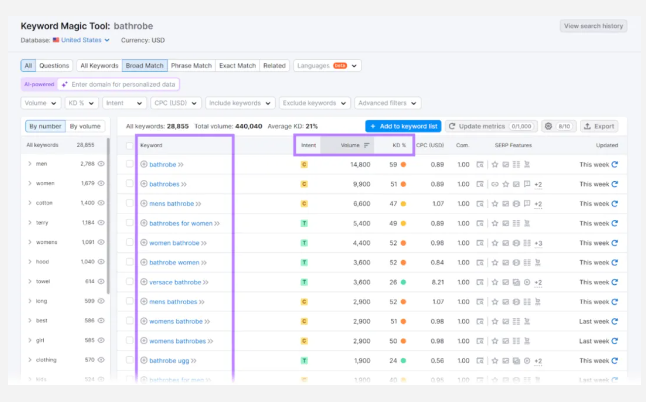The height and width of the screenshot is (402, 646).
Task: Click the AI sparkle icon in domain field
Action: 65,84
